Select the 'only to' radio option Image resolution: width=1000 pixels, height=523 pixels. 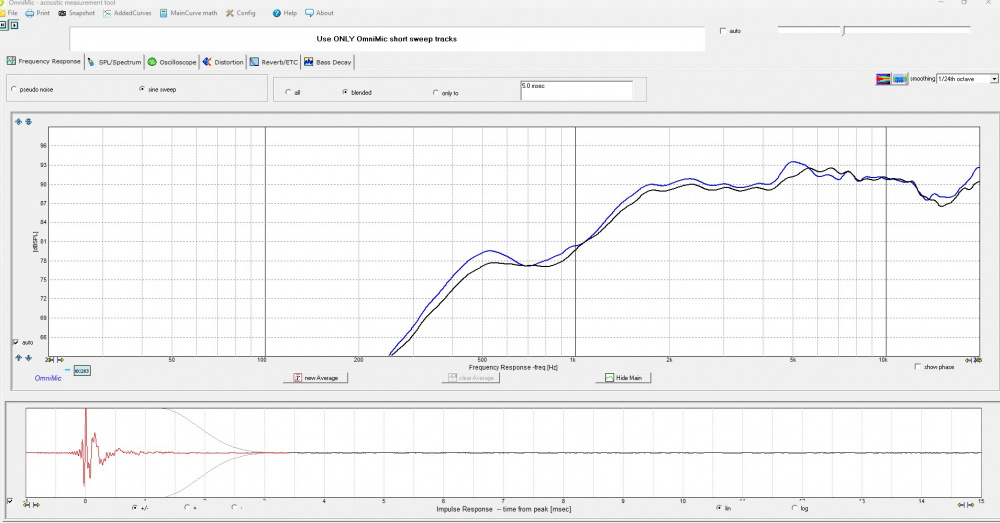[435, 92]
